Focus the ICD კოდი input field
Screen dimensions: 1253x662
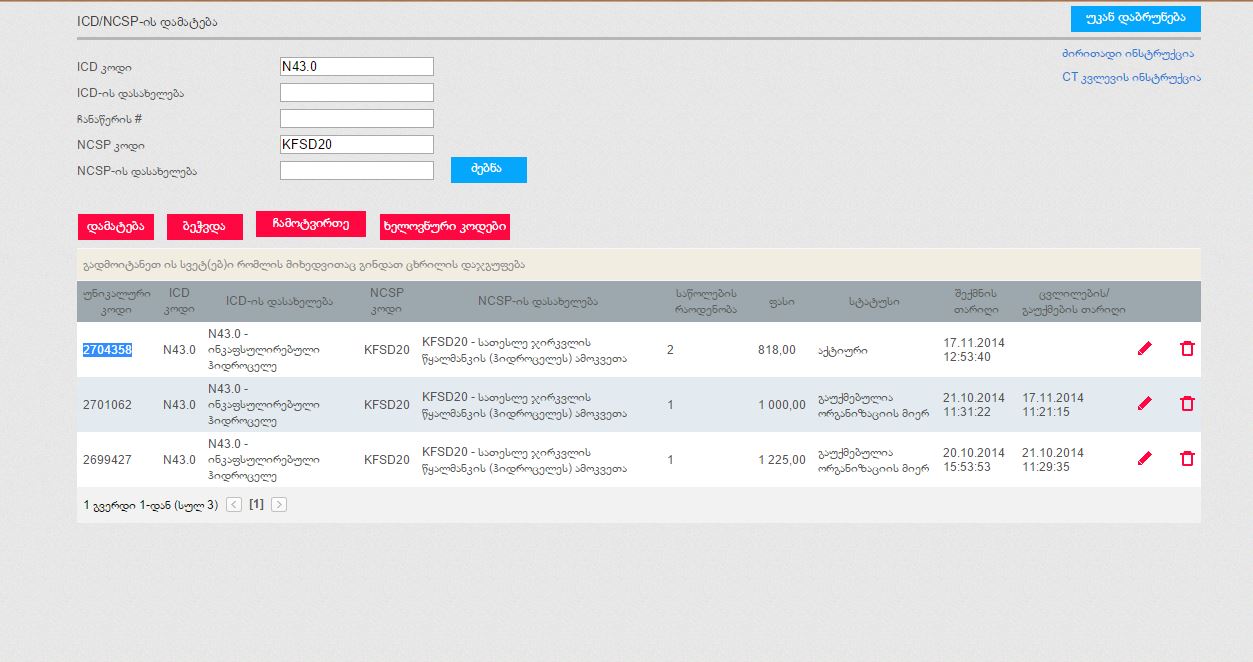[356, 67]
